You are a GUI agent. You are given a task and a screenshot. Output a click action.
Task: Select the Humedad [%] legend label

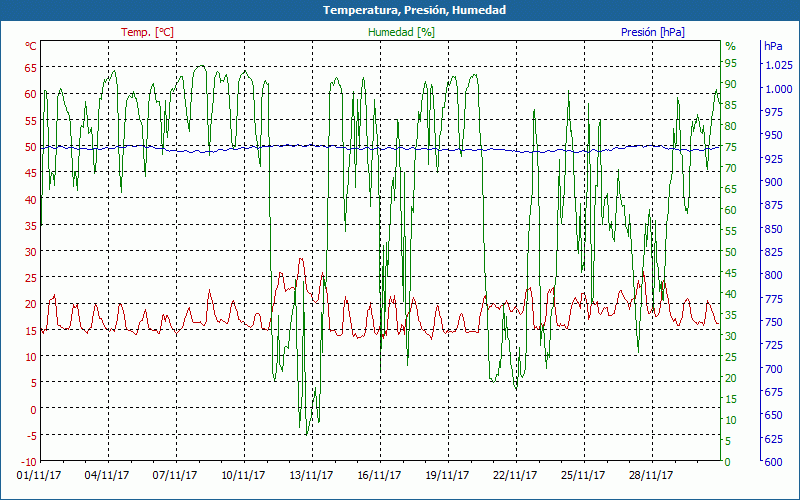coord(401,32)
